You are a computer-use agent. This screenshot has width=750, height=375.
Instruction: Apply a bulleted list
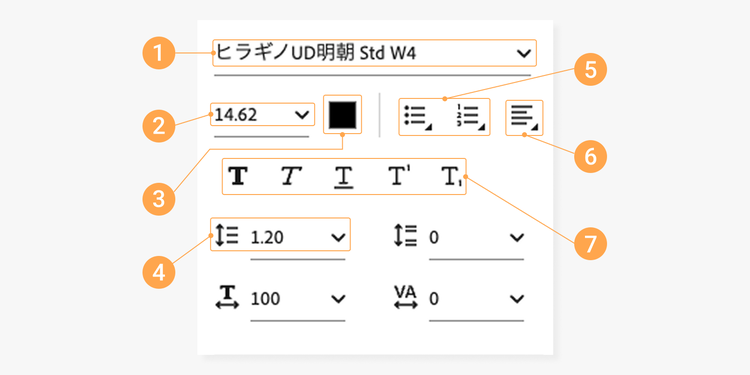[x=419, y=116]
